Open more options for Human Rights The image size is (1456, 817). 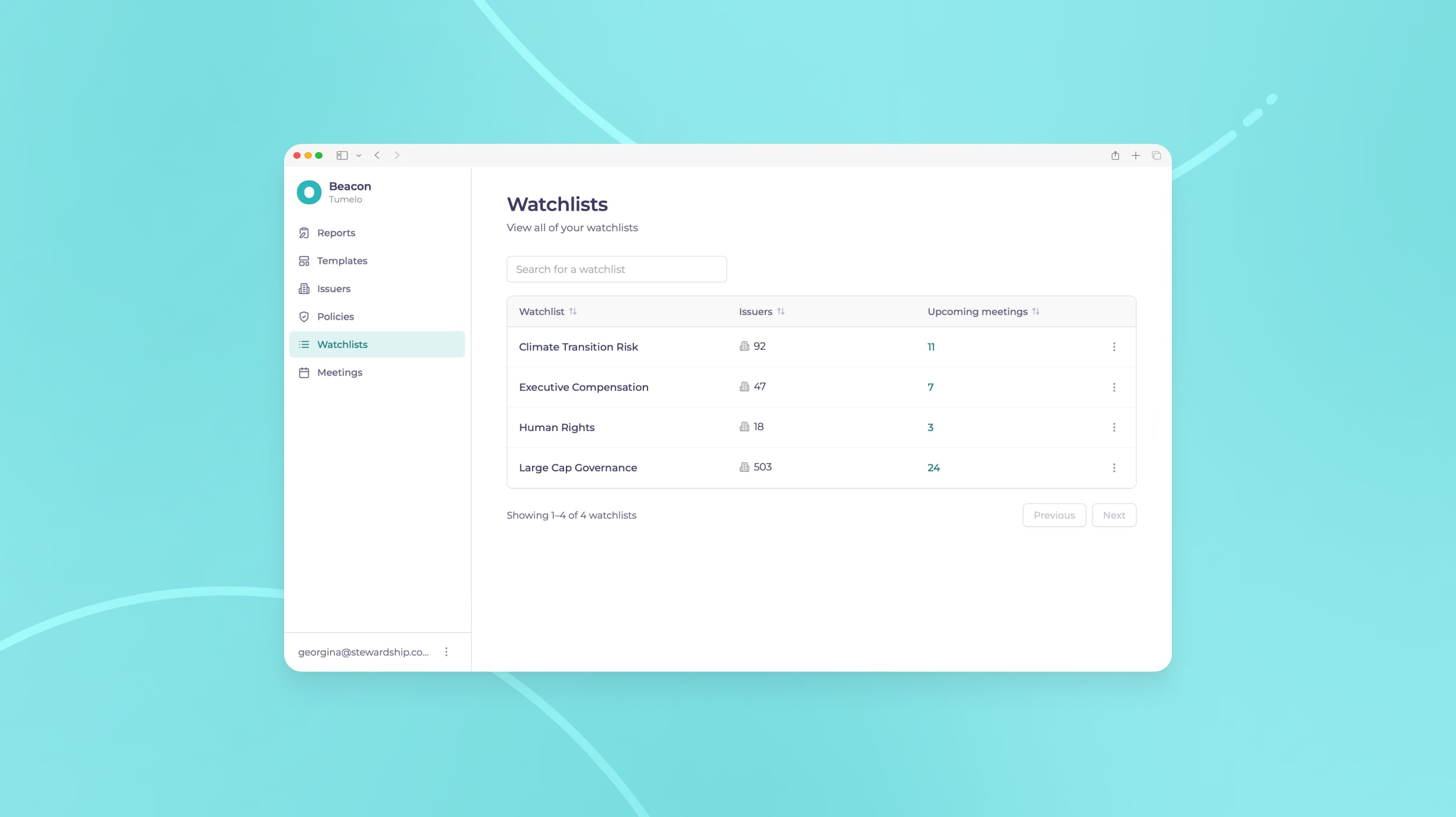[x=1114, y=427]
